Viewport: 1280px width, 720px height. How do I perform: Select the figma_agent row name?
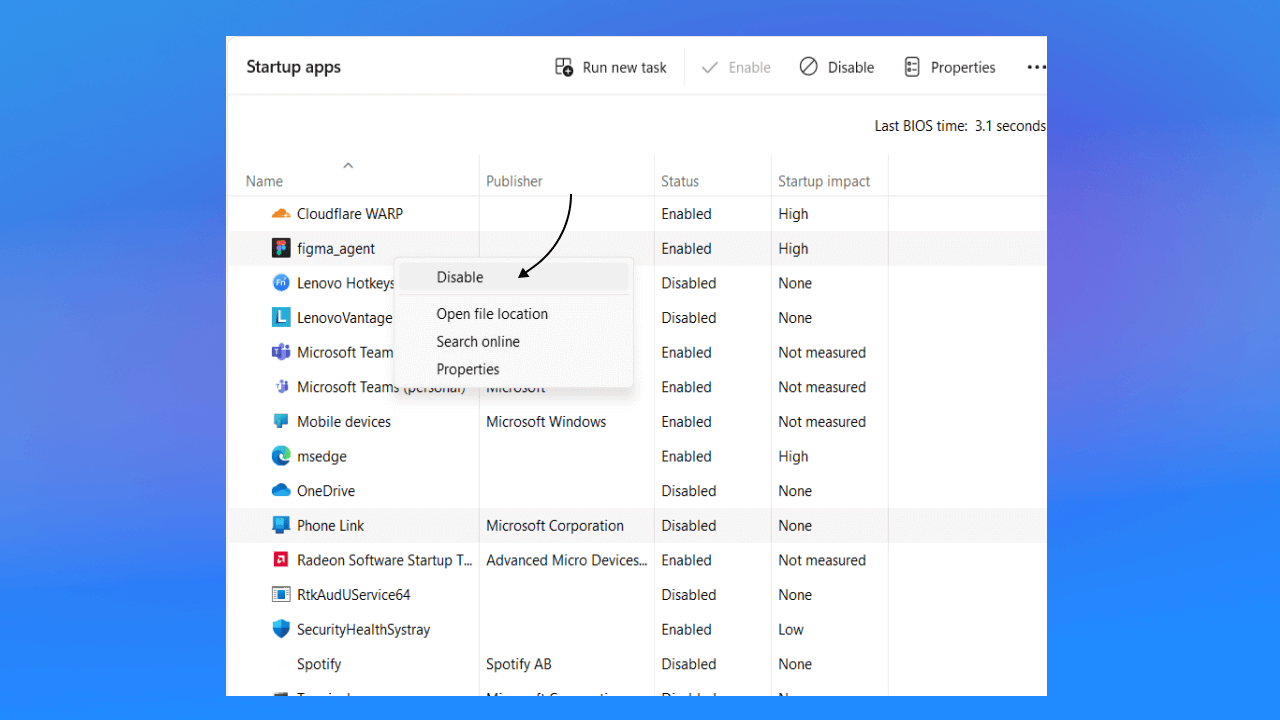[x=336, y=248]
